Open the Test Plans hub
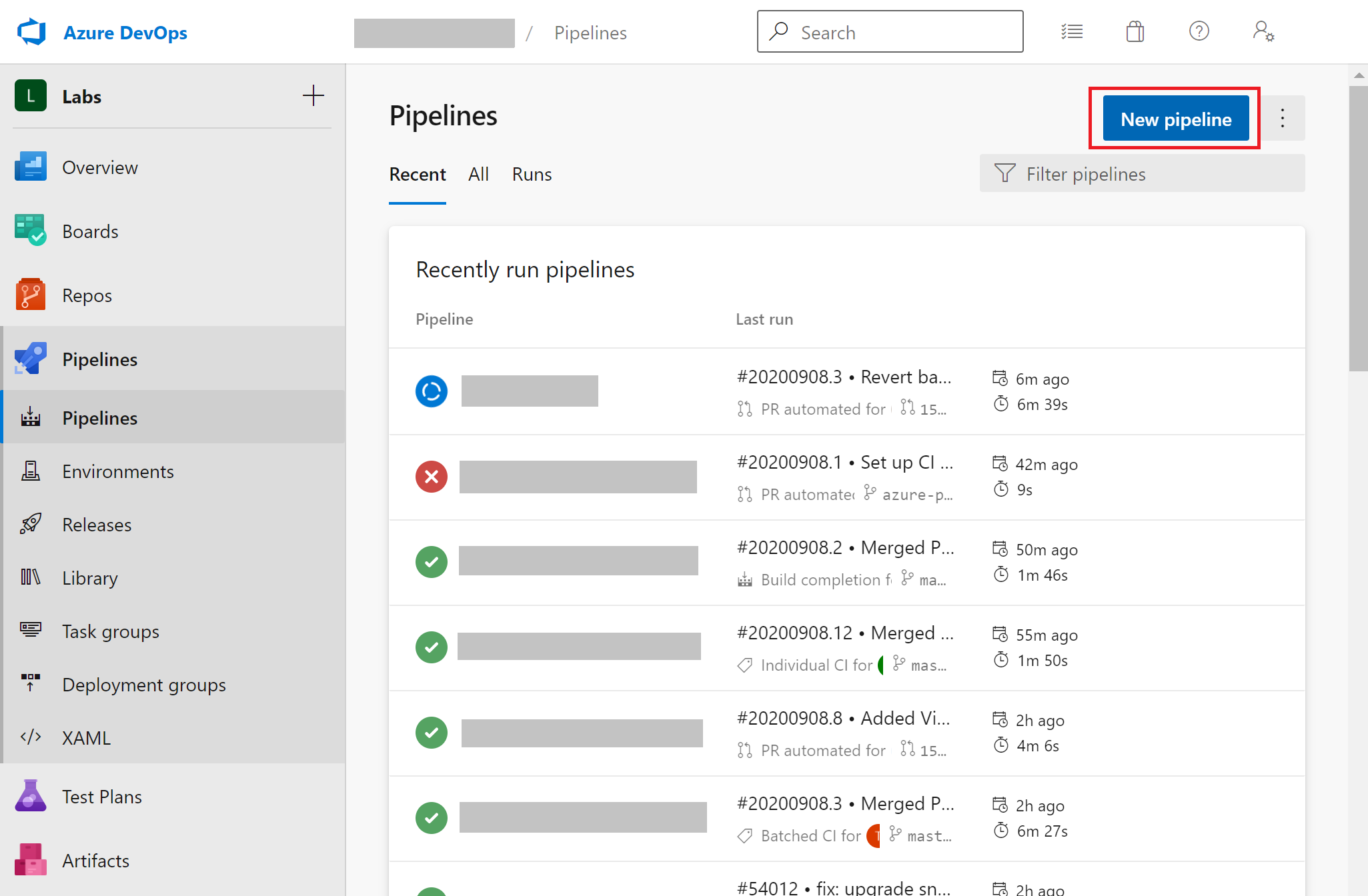The height and width of the screenshot is (896, 1368). tap(173, 797)
